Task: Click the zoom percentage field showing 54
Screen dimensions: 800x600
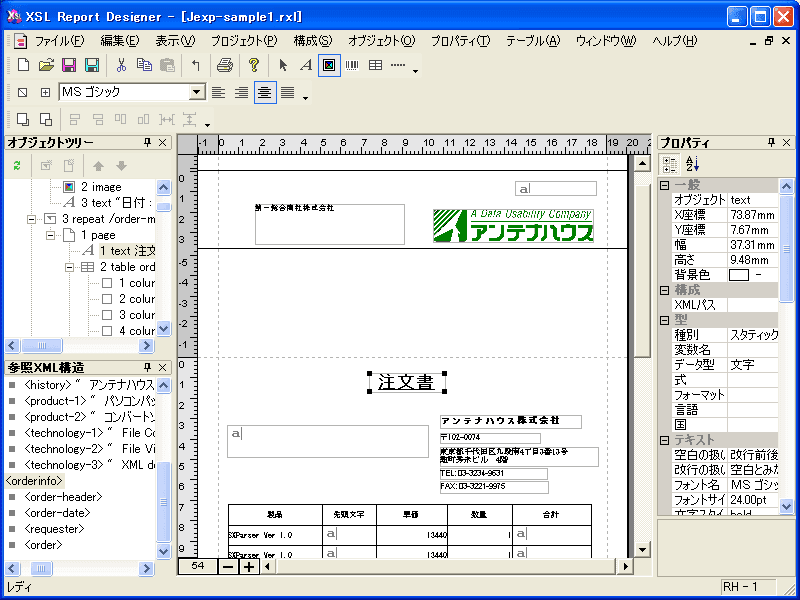Action: point(197,566)
